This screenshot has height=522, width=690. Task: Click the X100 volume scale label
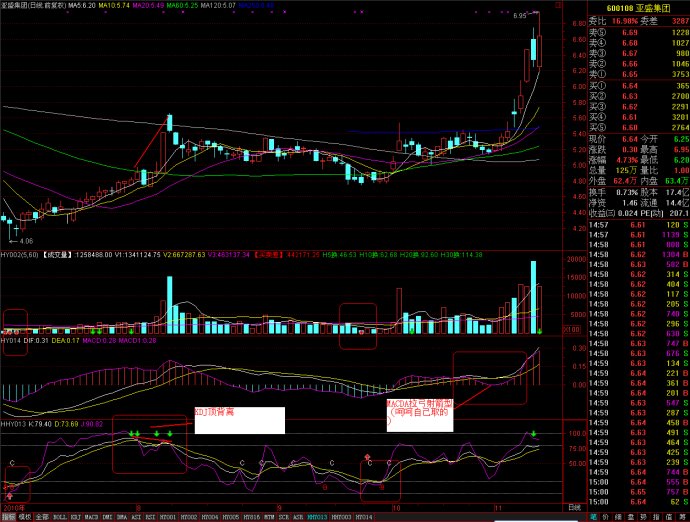pyautogui.click(x=571, y=329)
